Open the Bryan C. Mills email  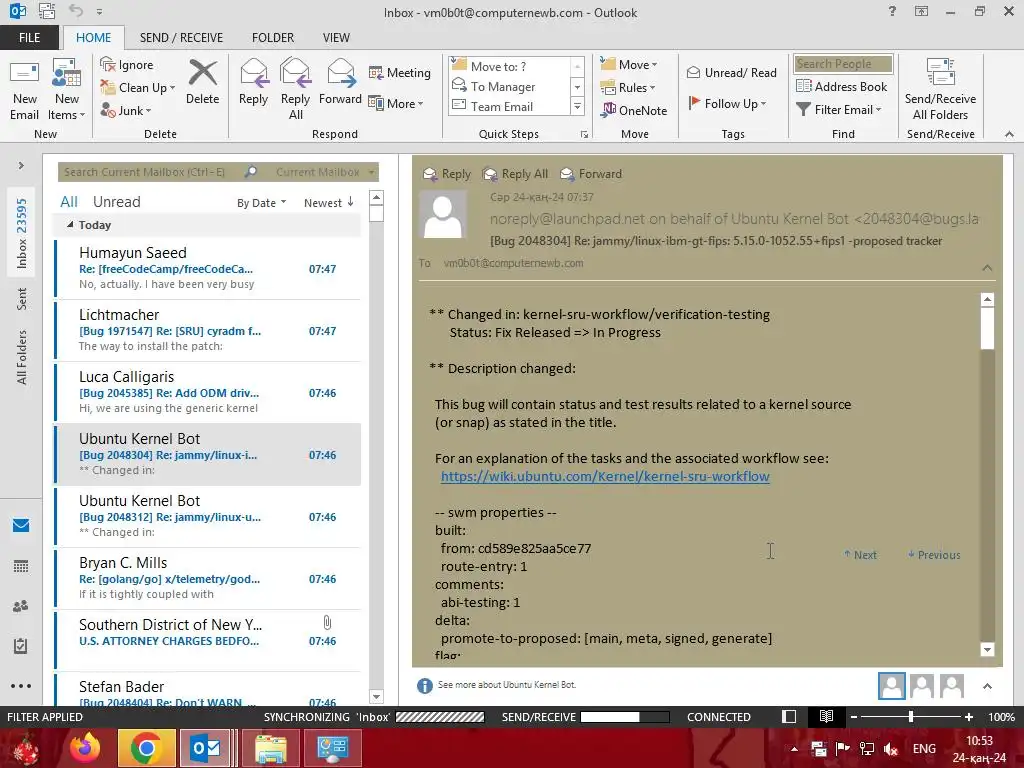coord(208,578)
